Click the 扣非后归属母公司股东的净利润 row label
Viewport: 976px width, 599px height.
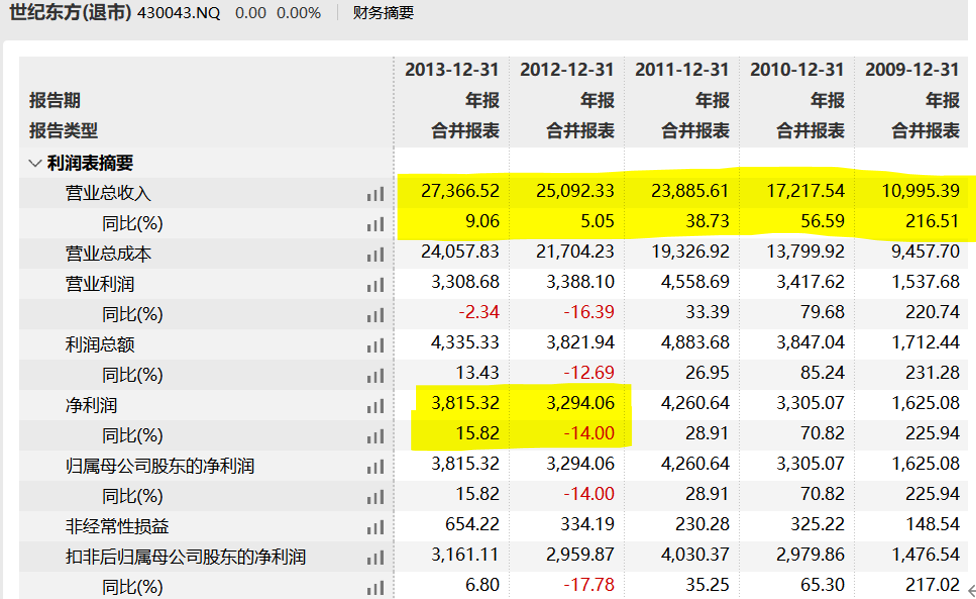[x=185, y=557]
